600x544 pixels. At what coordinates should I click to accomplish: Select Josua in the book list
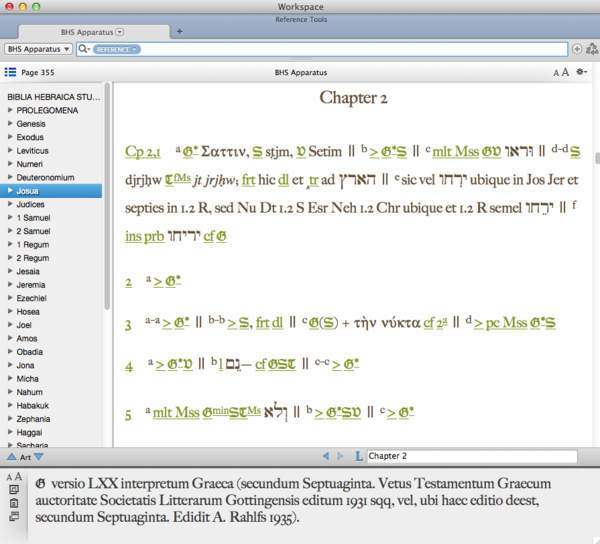click(30, 190)
